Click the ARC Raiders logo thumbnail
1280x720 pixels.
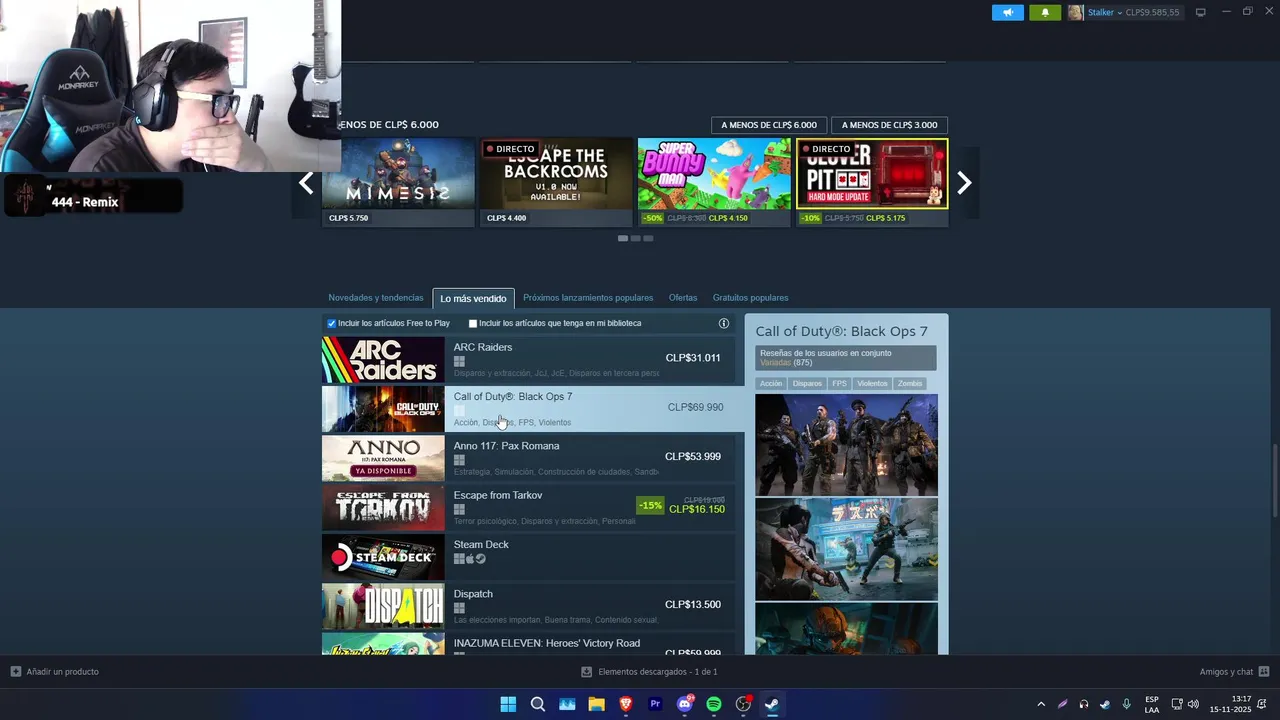pyautogui.click(x=383, y=360)
